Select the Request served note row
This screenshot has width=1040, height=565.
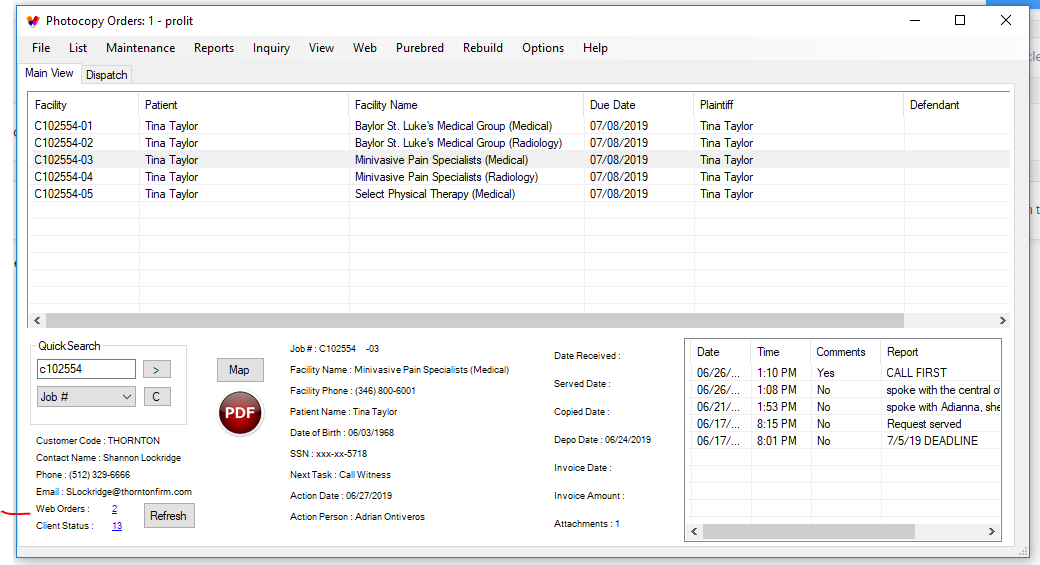coord(846,424)
